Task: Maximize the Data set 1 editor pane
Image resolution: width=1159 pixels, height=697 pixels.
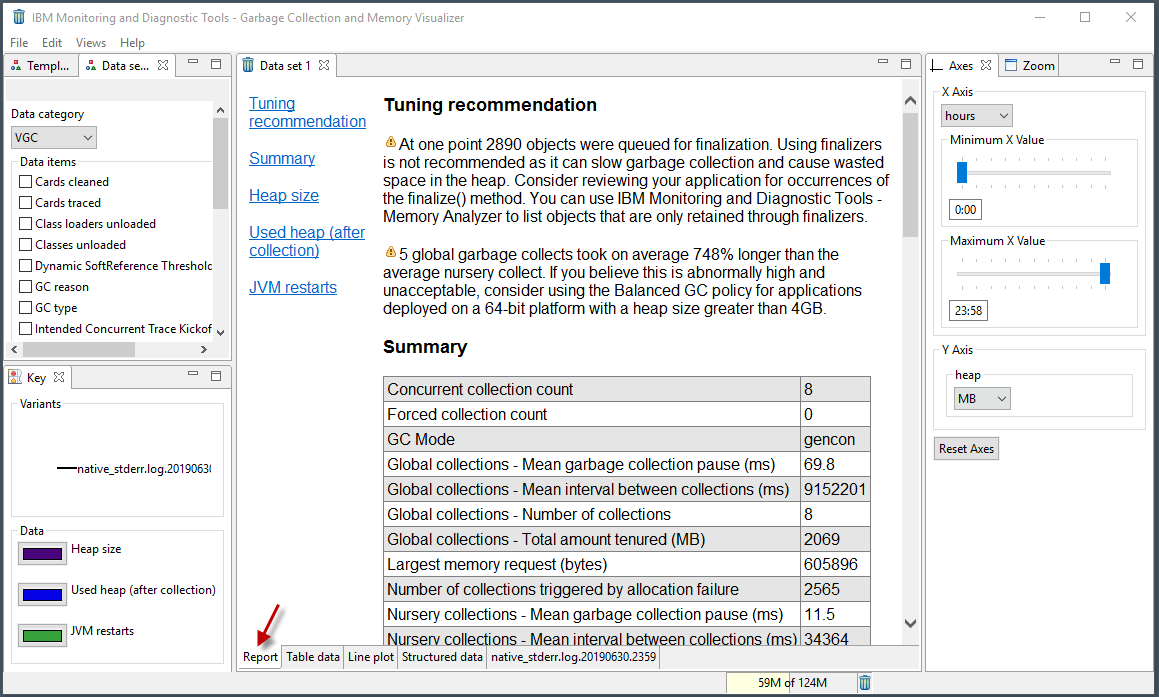Action: 905,64
